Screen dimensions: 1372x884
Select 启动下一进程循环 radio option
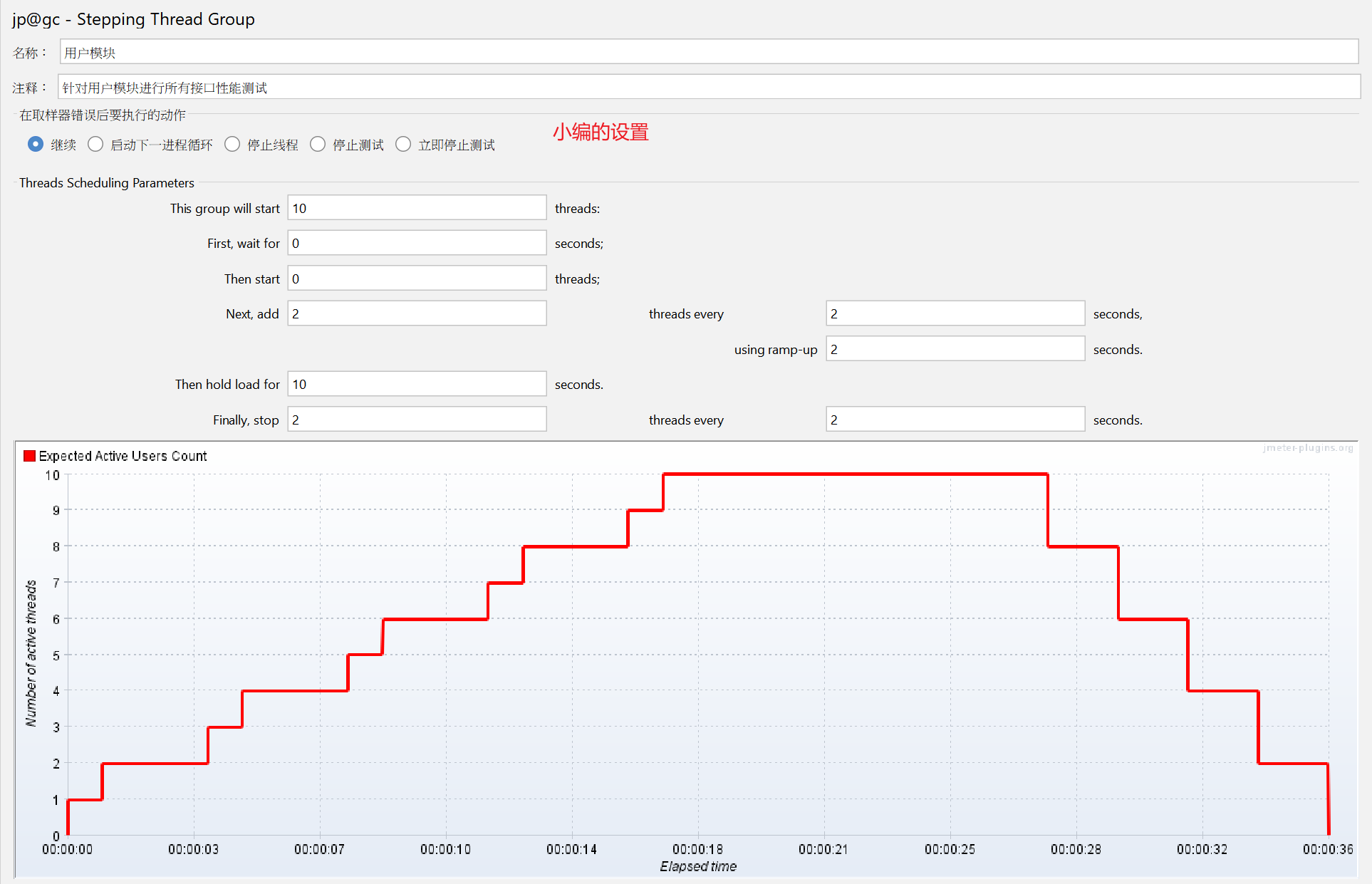[x=95, y=145]
